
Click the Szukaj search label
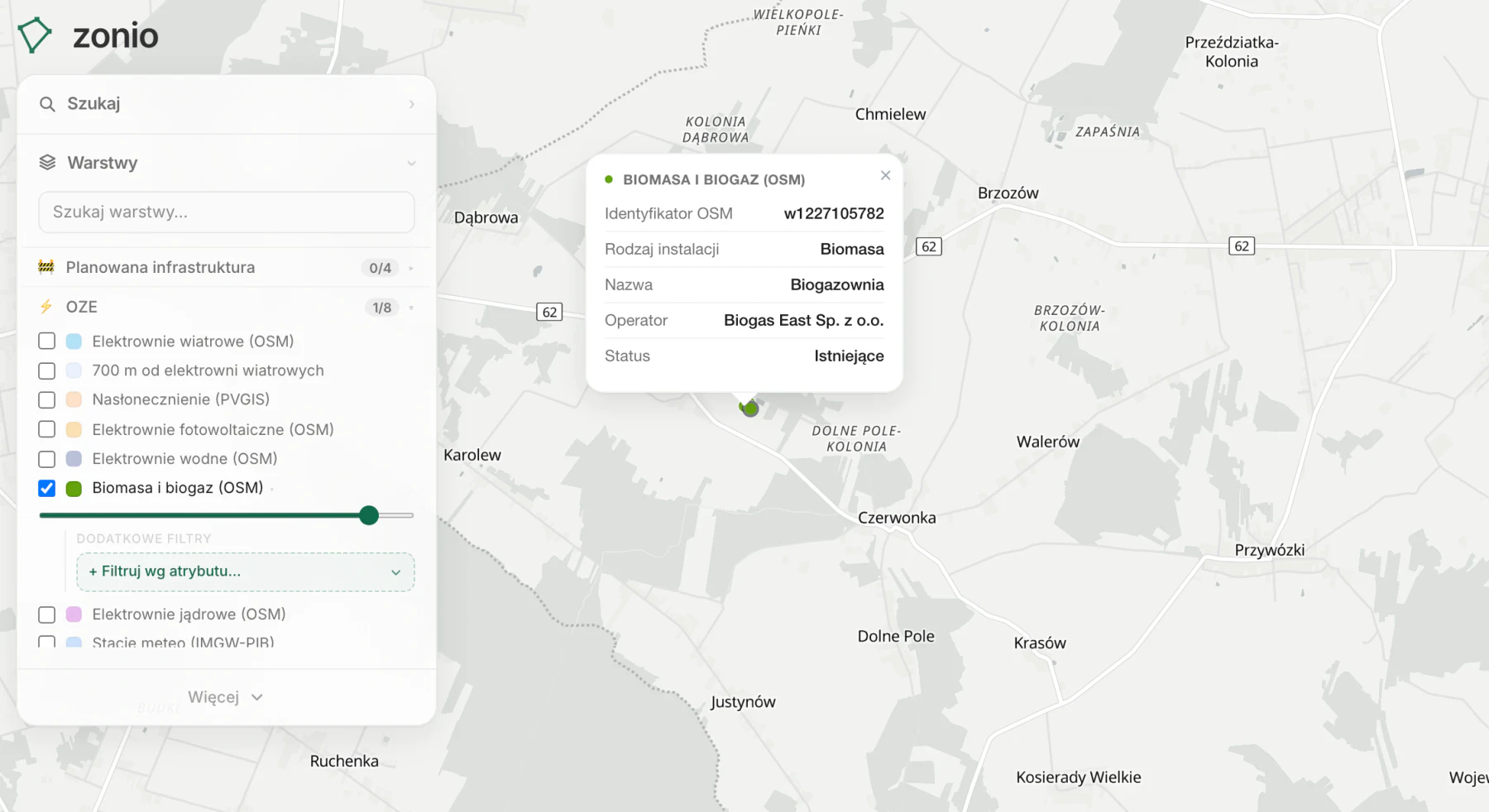click(93, 103)
